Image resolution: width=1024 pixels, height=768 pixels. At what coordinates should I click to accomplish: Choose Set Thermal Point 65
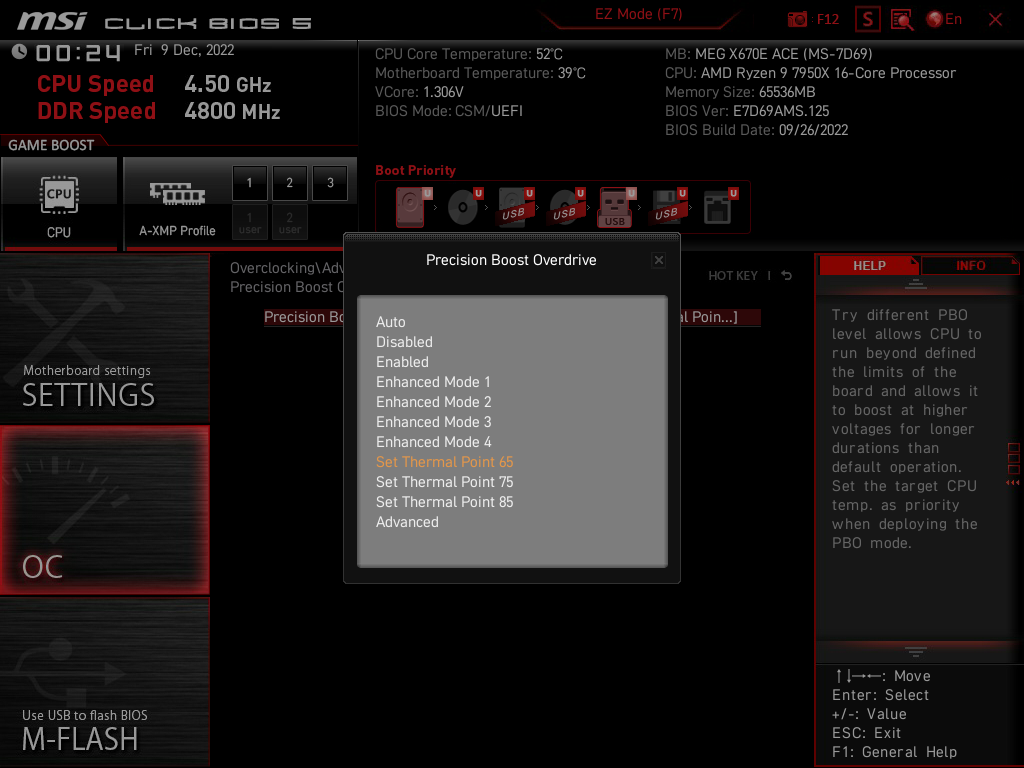click(445, 462)
